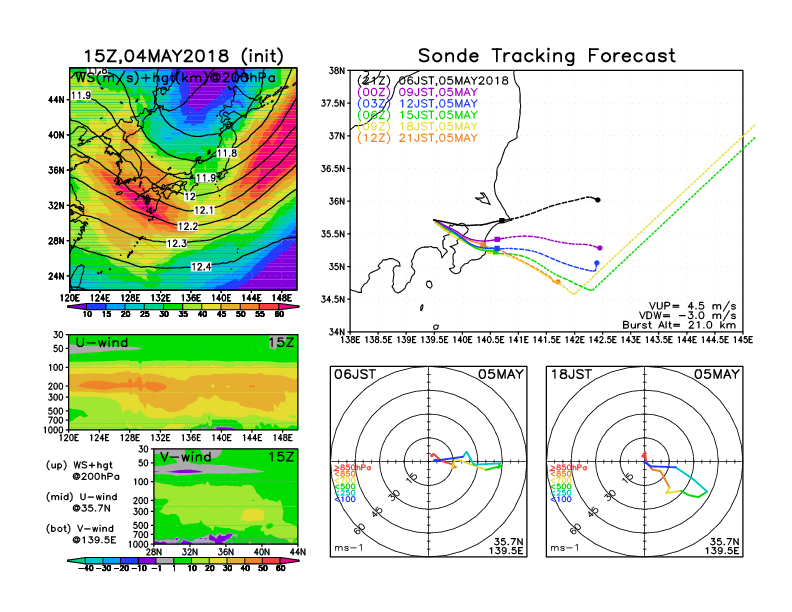The image size is (792, 612).
Task: Click the 'Sonde Tracking Forecast' heading
Action: pos(547,56)
